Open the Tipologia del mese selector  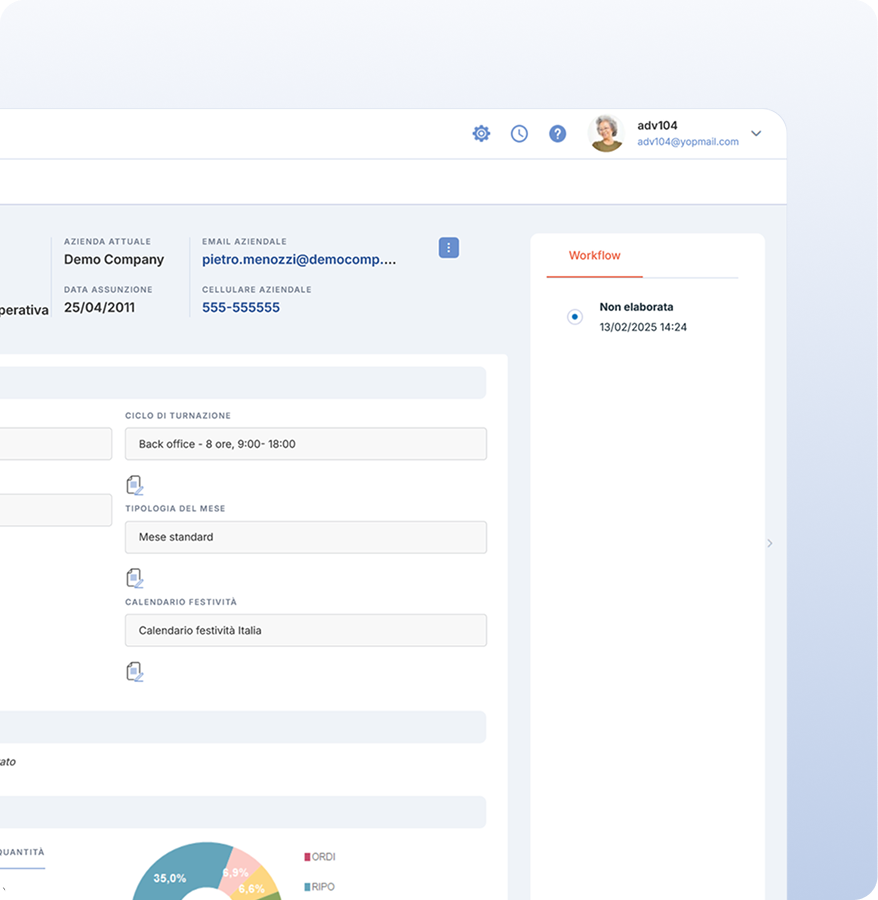tap(305, 537)
